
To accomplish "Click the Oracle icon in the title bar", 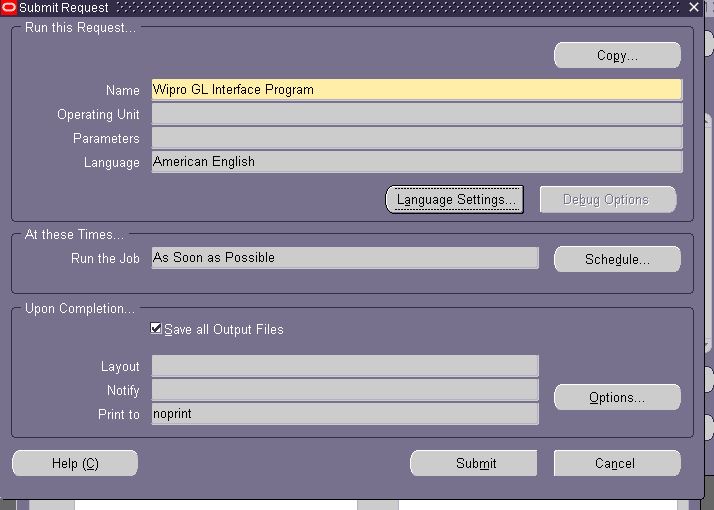I will [x=9, y=7].
